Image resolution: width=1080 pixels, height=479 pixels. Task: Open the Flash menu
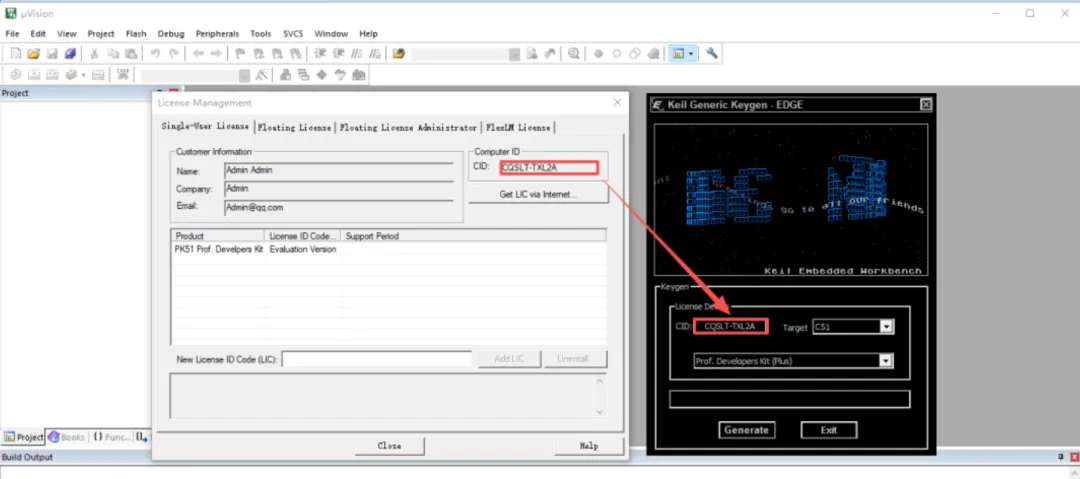click(136, 33)
